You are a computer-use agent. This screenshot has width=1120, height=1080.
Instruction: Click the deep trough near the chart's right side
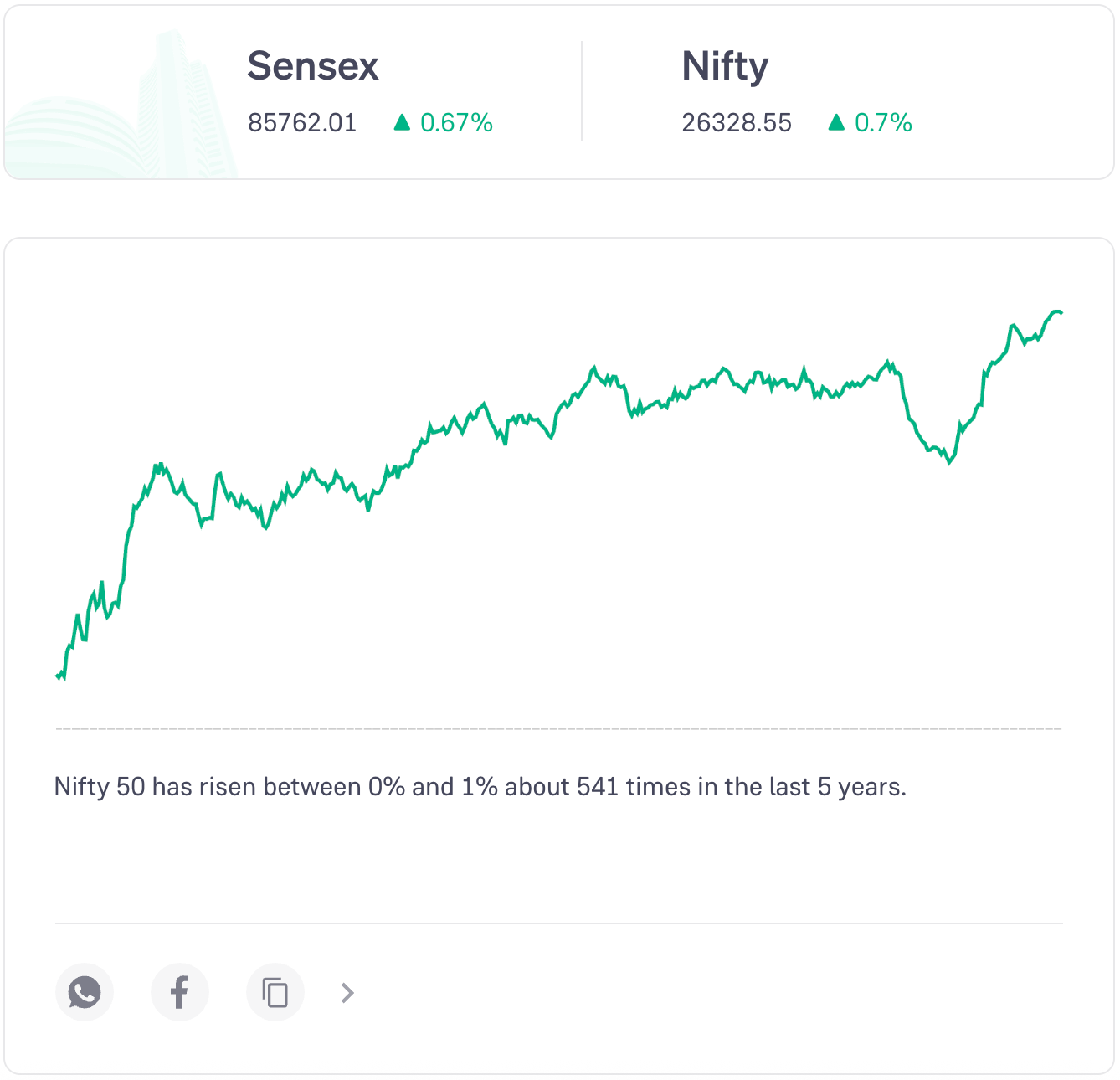pos(949,462)
